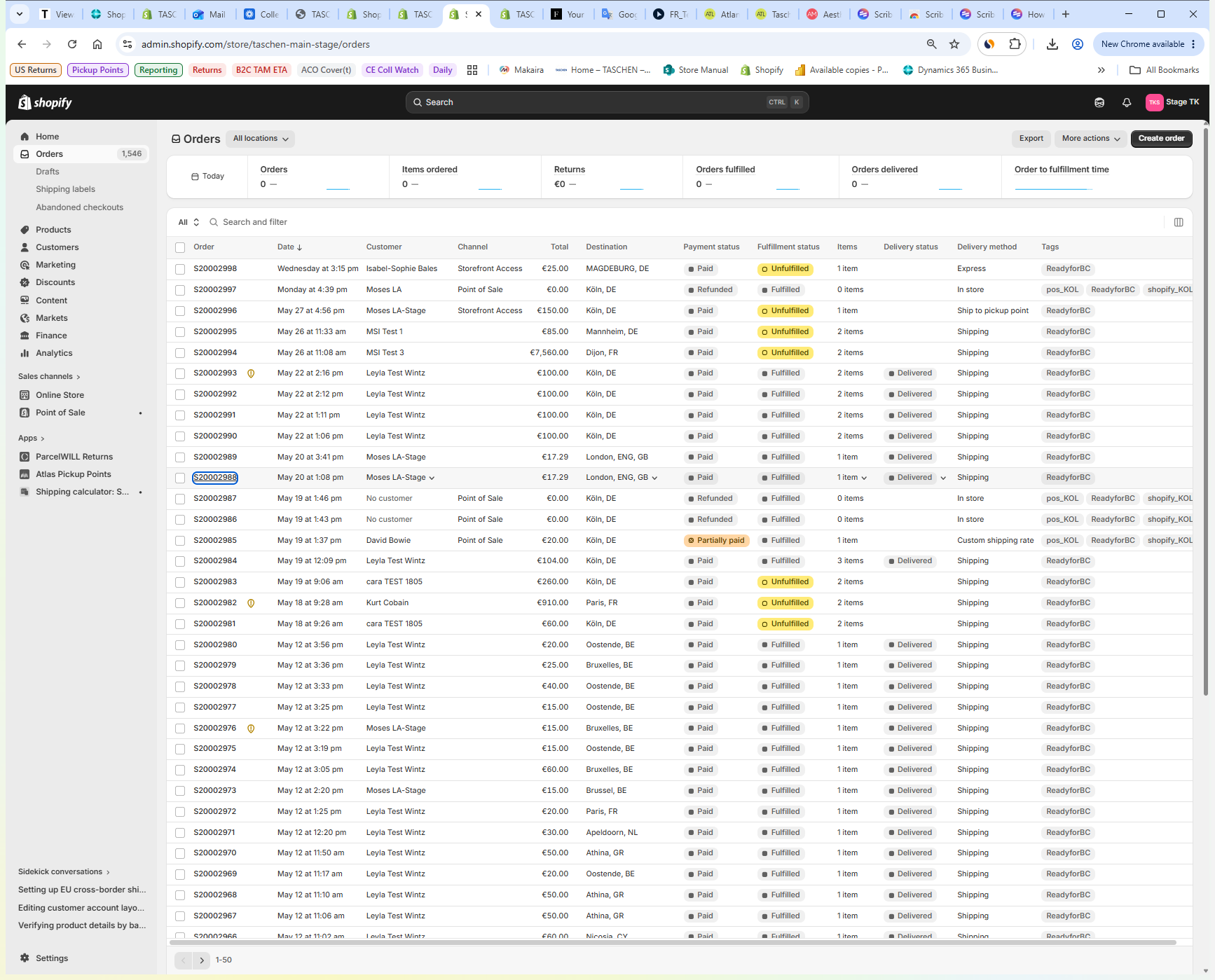
Task: Open the Today date range picker
Action: point(208,177)
